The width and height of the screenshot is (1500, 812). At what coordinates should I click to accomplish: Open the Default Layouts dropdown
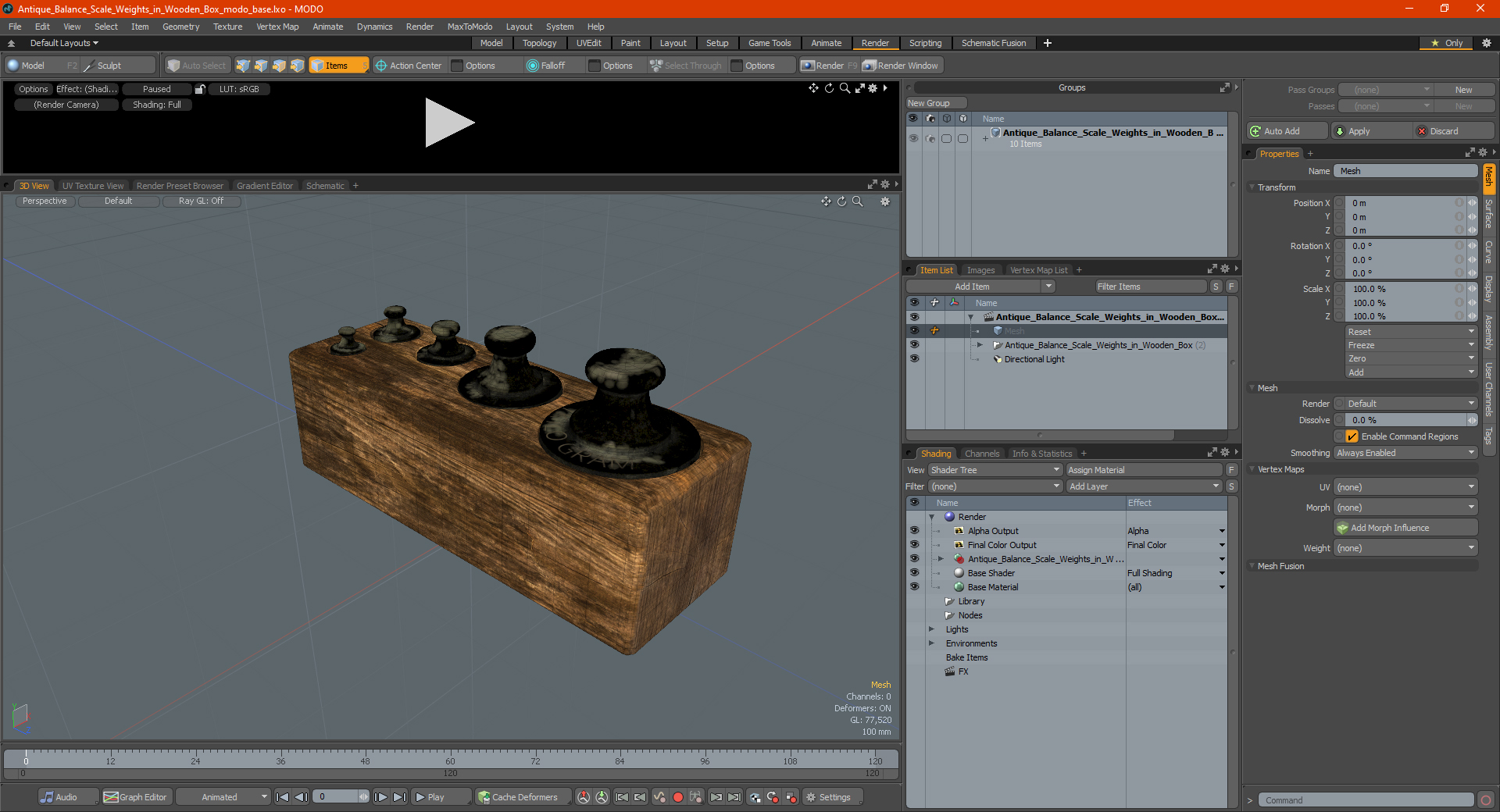(x=64, y=43)
